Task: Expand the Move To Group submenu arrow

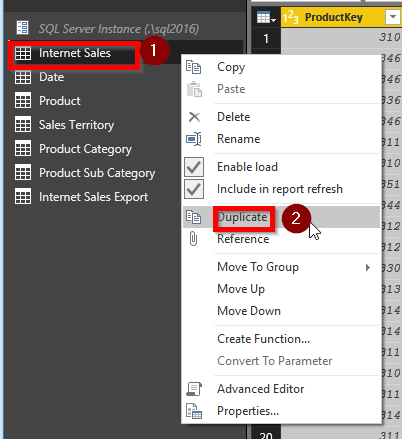Action: pyautogui.click(x=368, y=267)
